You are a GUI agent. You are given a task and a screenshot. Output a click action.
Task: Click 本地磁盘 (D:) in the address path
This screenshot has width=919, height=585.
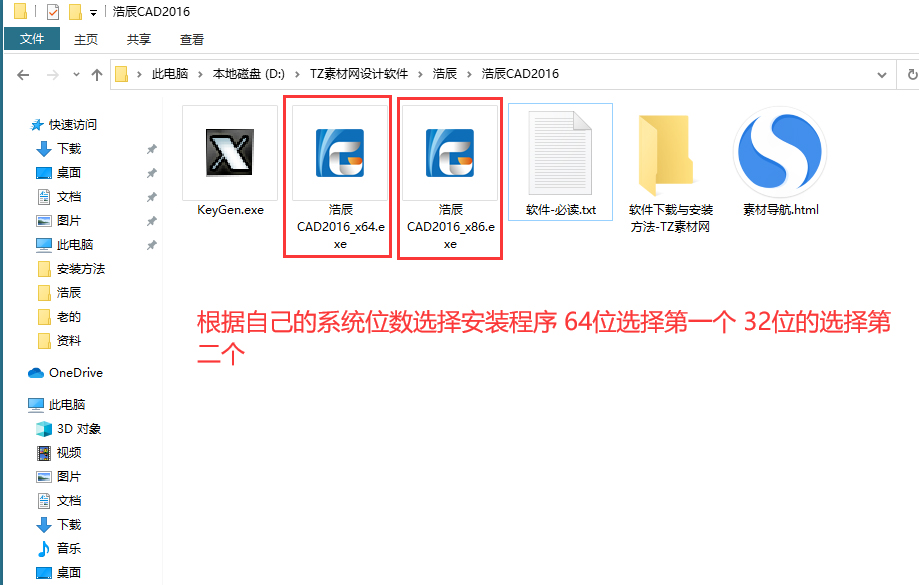249,74
